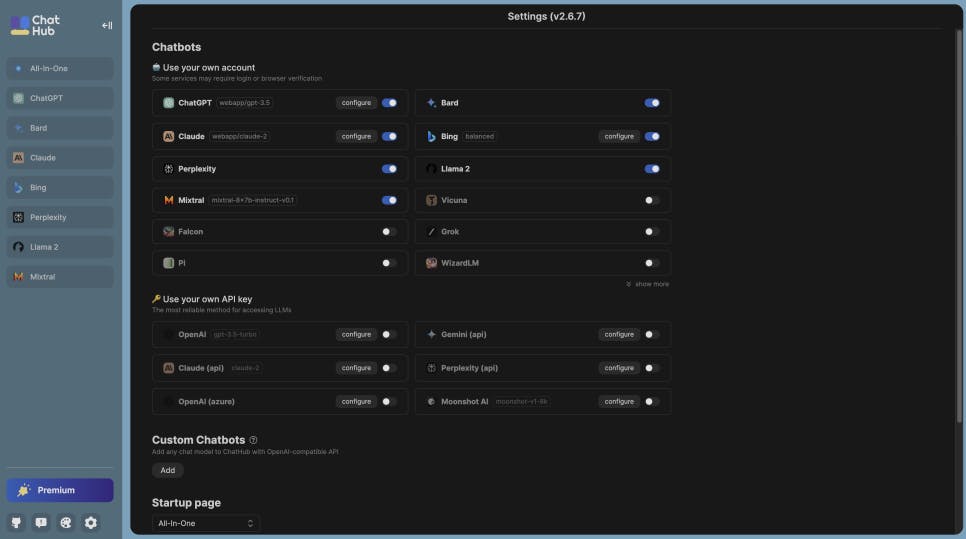Turn off the Bing toggle
Image resolution: width=966 pixels, height=539 pixels.
[x=652, y=136]
